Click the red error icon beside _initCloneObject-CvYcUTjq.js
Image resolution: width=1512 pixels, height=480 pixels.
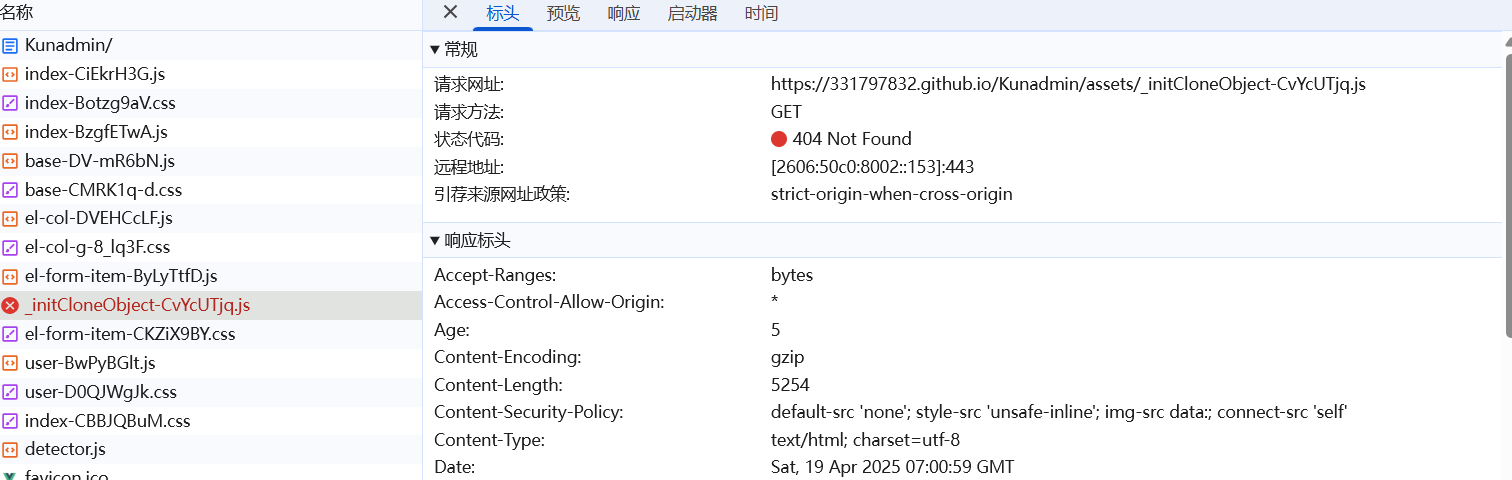tap(10, 305)
